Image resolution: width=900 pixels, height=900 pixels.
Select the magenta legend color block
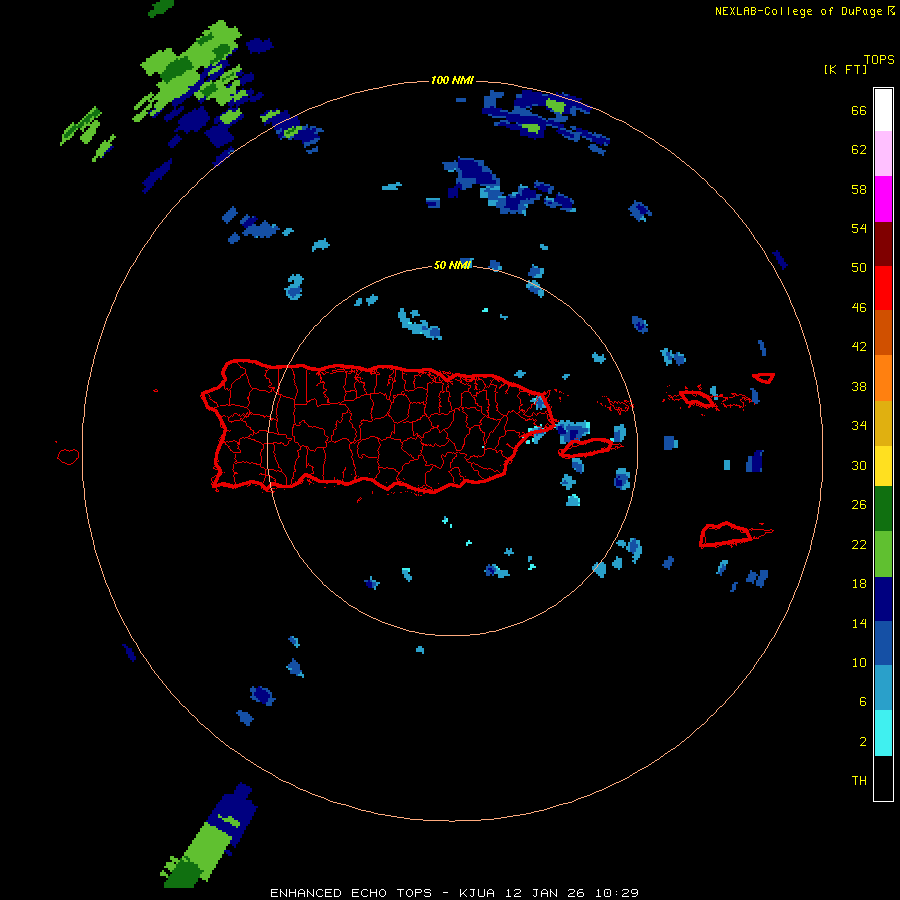pyautogui.click(x=883, y=199)
